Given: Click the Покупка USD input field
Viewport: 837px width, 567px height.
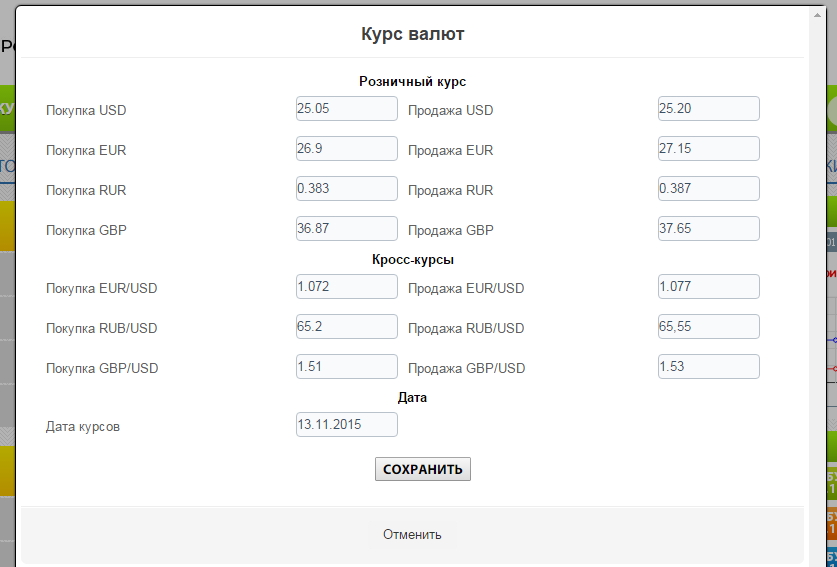Looking at the screenshot, I should [346, 109].
